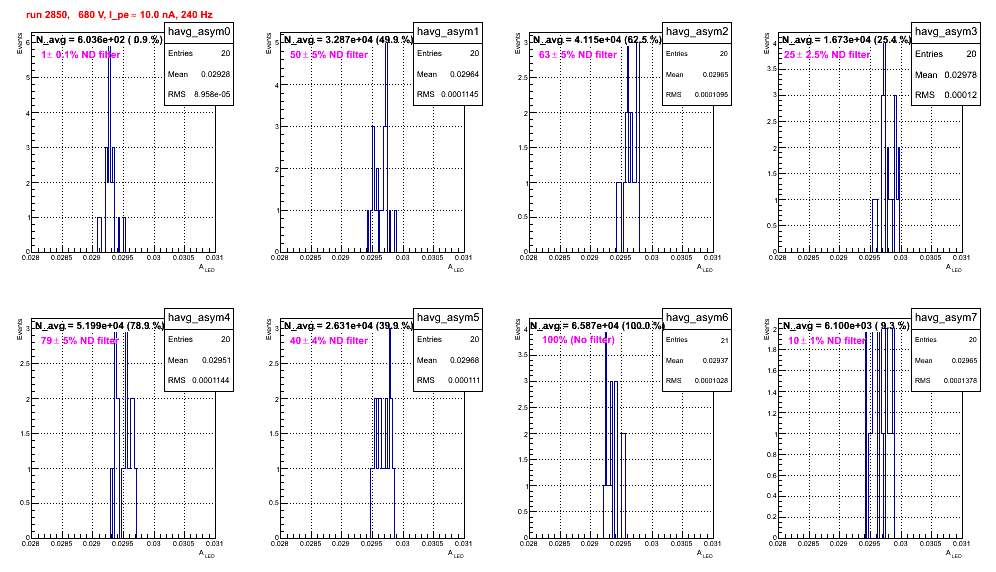The width and height of the screenshot is (996, 572).
Task: Select the magenta 100% (No filter) label
Action: click(x=578, y=340)
